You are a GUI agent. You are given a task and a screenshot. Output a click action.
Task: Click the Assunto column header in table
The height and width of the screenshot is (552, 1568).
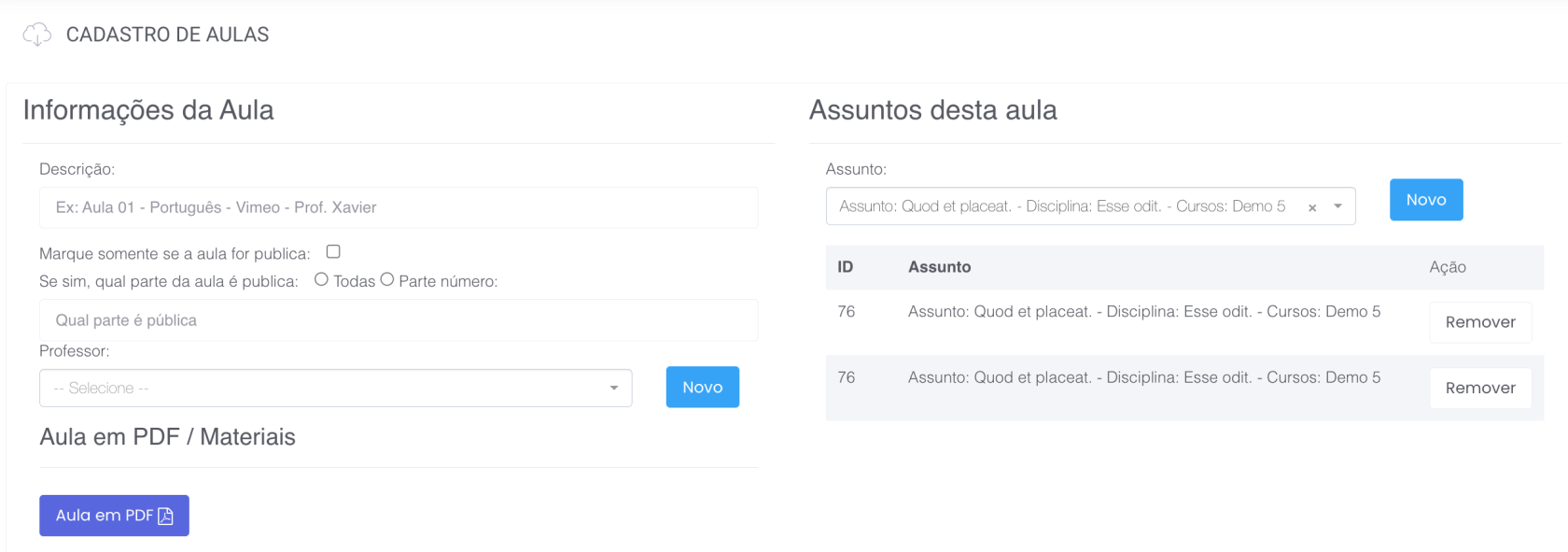939,267
